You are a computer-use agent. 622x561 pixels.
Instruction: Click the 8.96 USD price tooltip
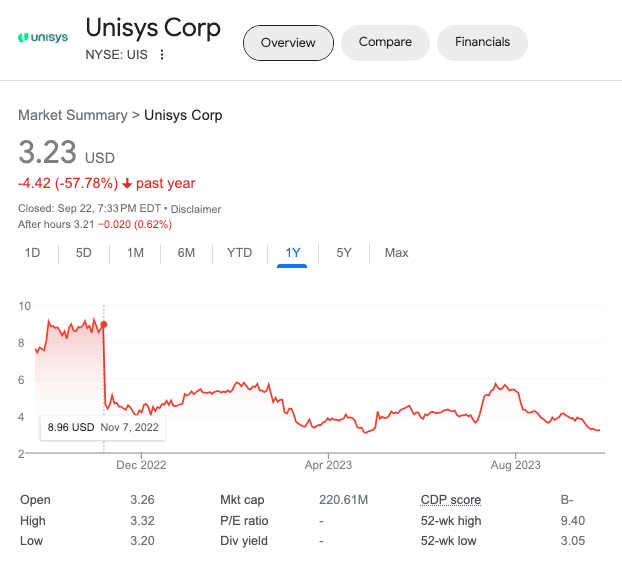click(x=103, y=427)
